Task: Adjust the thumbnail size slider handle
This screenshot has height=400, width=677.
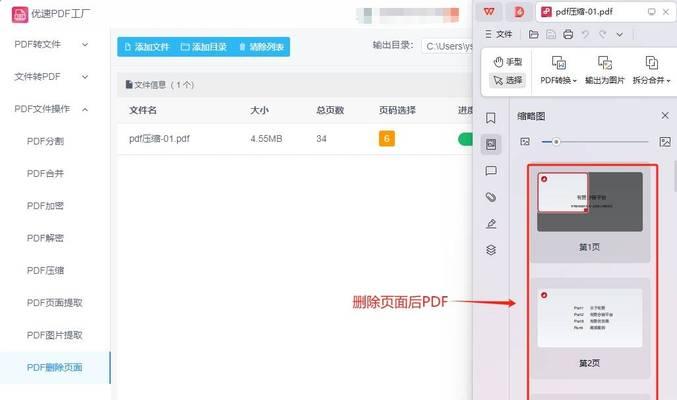Action: point(556,141)
